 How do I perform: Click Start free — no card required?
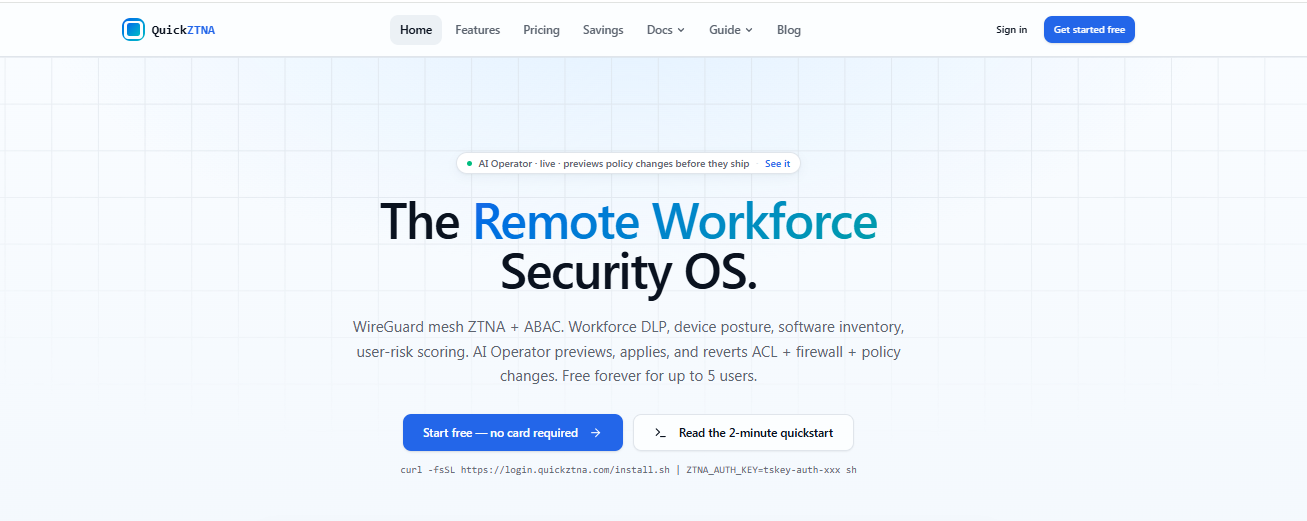513,433
